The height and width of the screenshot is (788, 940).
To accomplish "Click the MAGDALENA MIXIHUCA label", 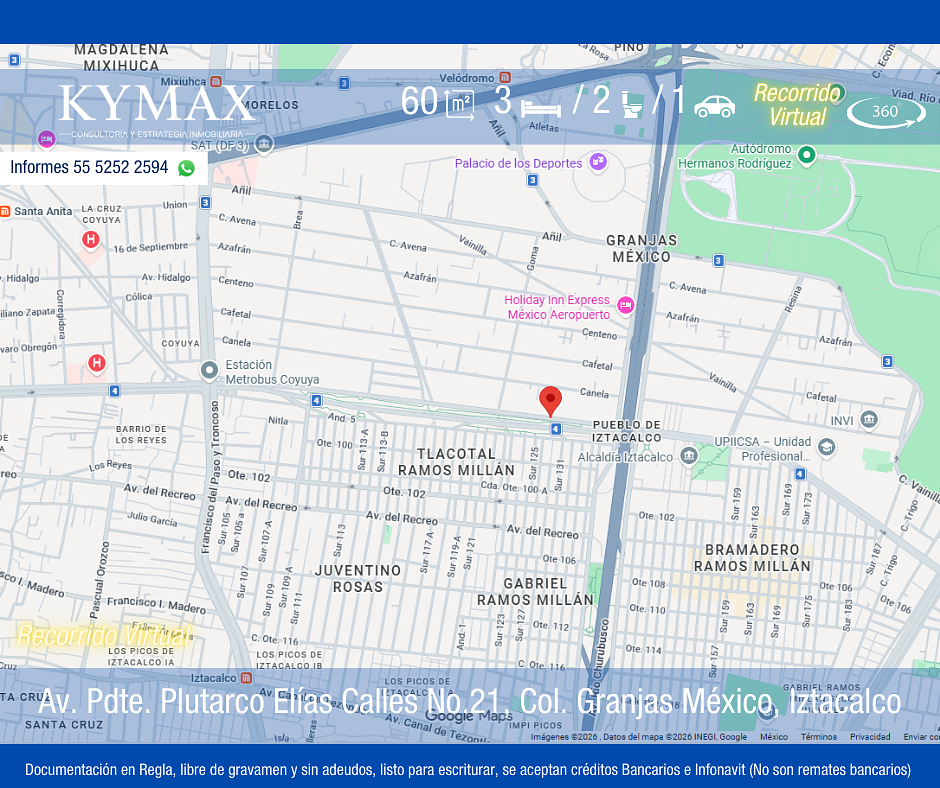I will pos(122,58).
